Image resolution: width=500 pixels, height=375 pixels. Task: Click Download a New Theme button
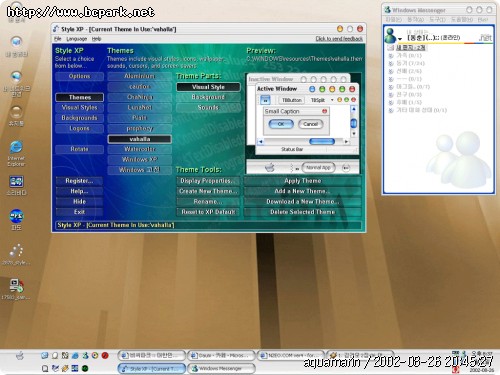(x=303, y=202)
